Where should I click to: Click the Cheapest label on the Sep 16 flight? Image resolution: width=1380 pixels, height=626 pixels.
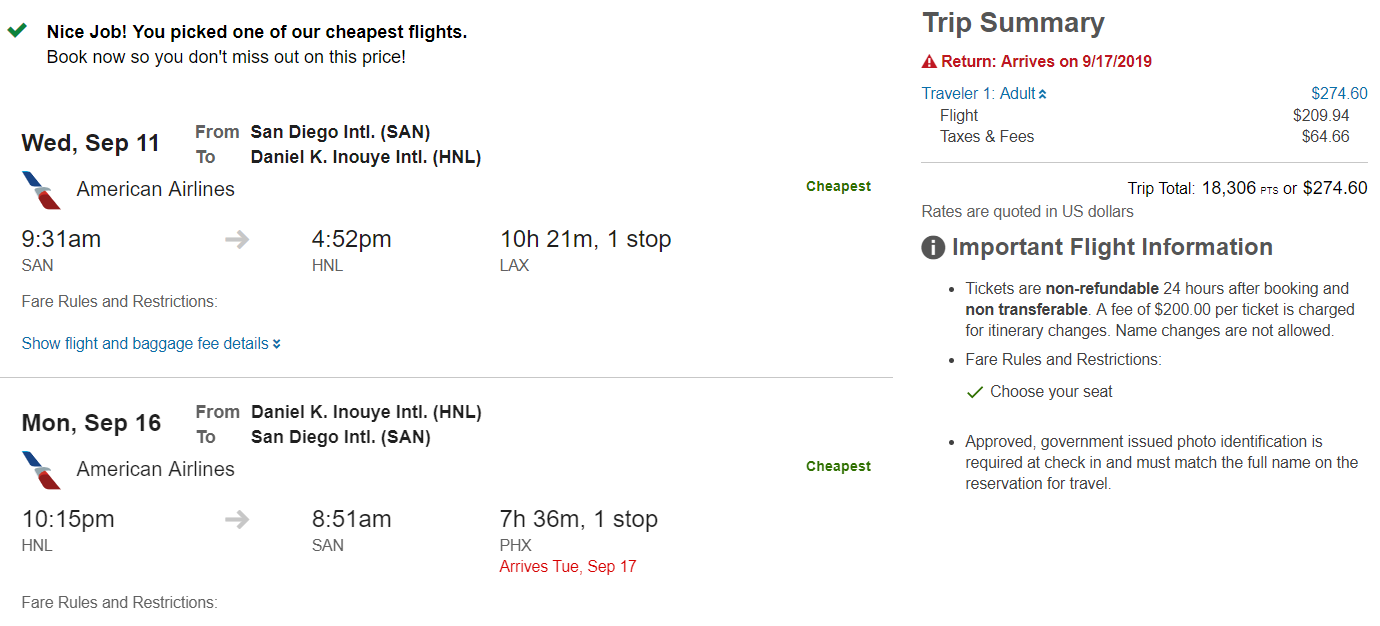point(838,466)
